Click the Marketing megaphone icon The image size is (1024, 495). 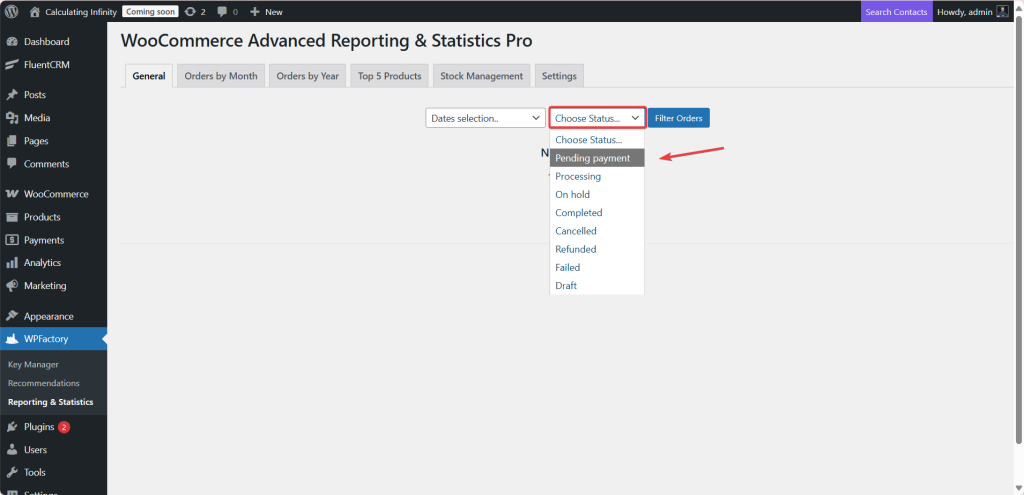pos(12,286)
